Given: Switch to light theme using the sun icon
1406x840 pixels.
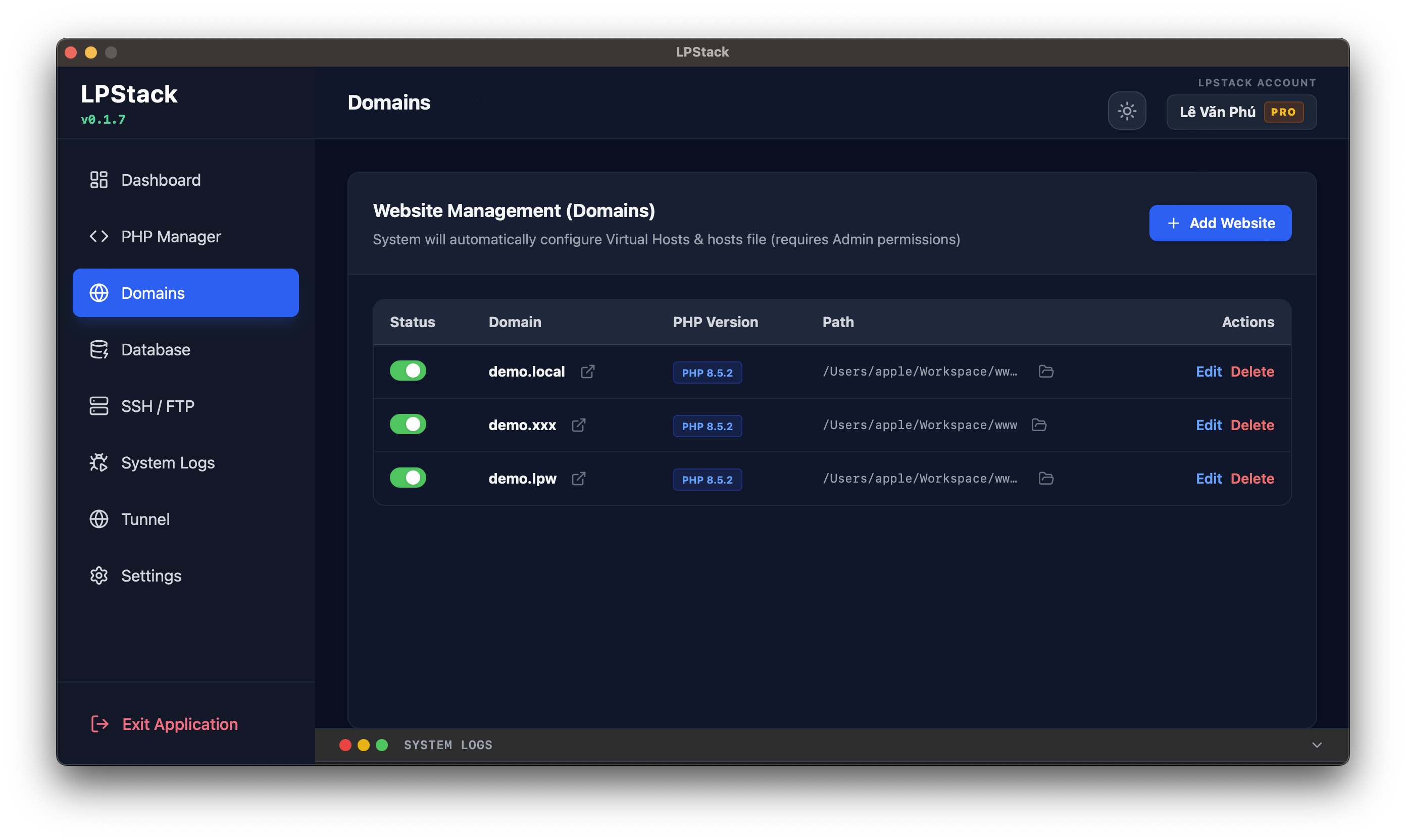Looking at the screenshot, I should click(1127, 111).
